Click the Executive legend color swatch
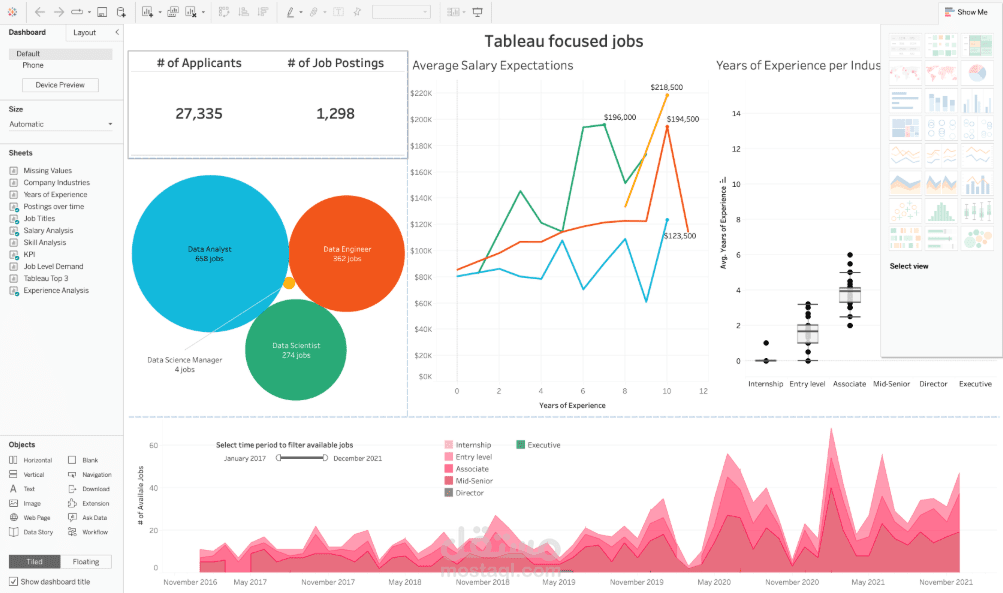 [x=520, y=445]
